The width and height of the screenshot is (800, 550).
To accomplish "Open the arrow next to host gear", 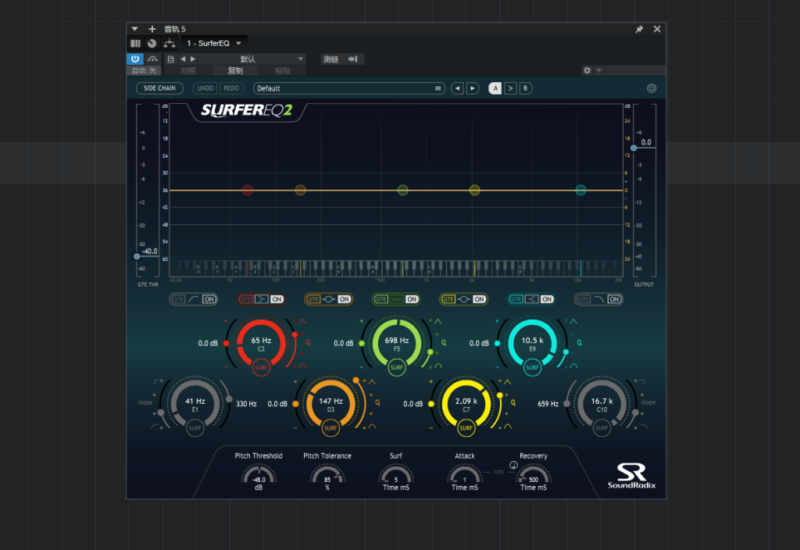I will click(x=599, y=70).
